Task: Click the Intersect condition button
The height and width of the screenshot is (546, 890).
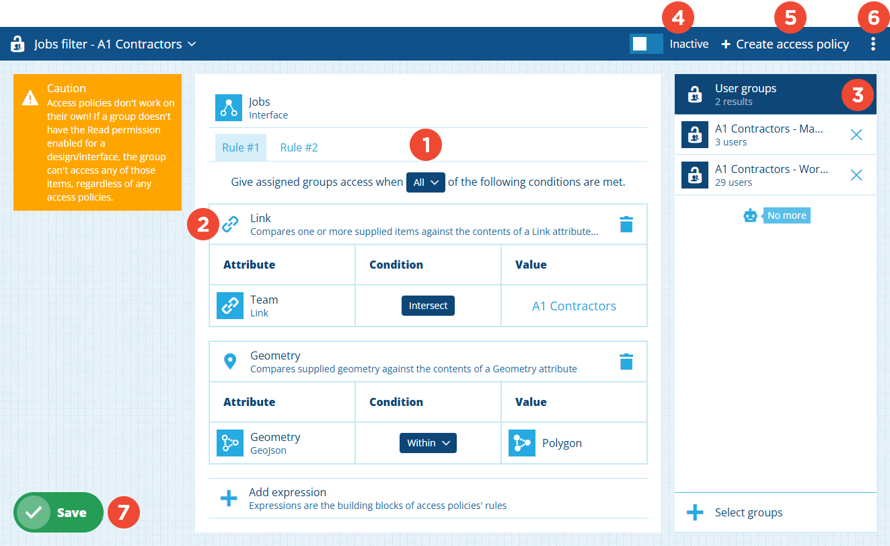Action: (x=428, y=305)
